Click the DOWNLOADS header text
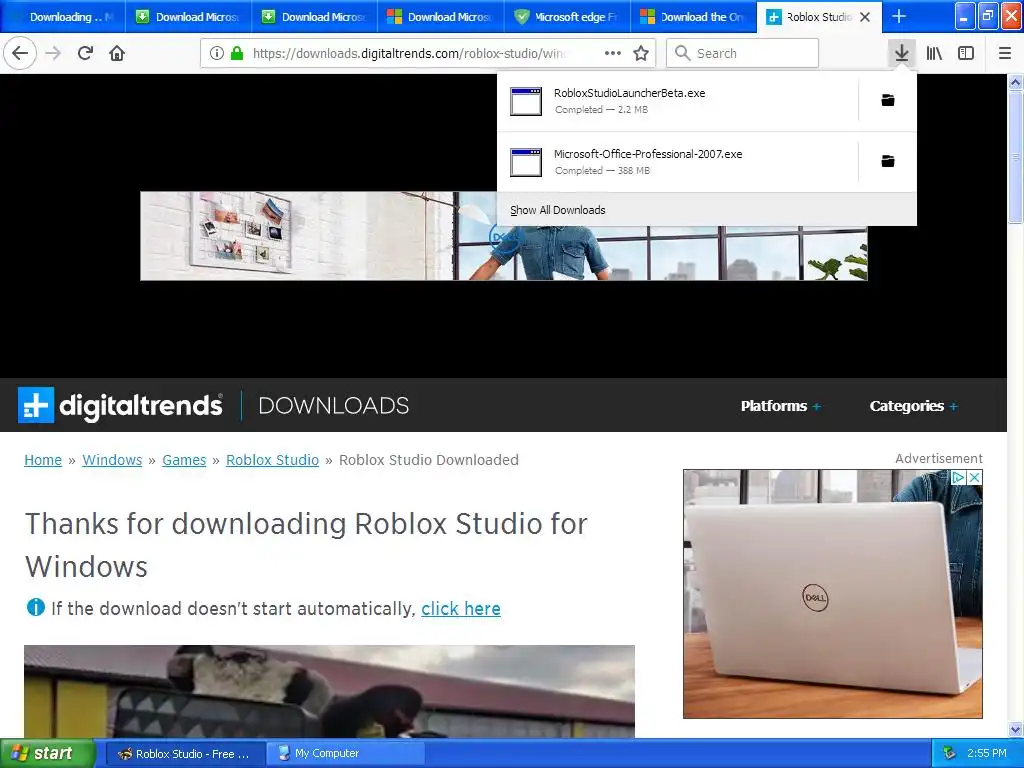1024x768 pixels. [334, 406]
